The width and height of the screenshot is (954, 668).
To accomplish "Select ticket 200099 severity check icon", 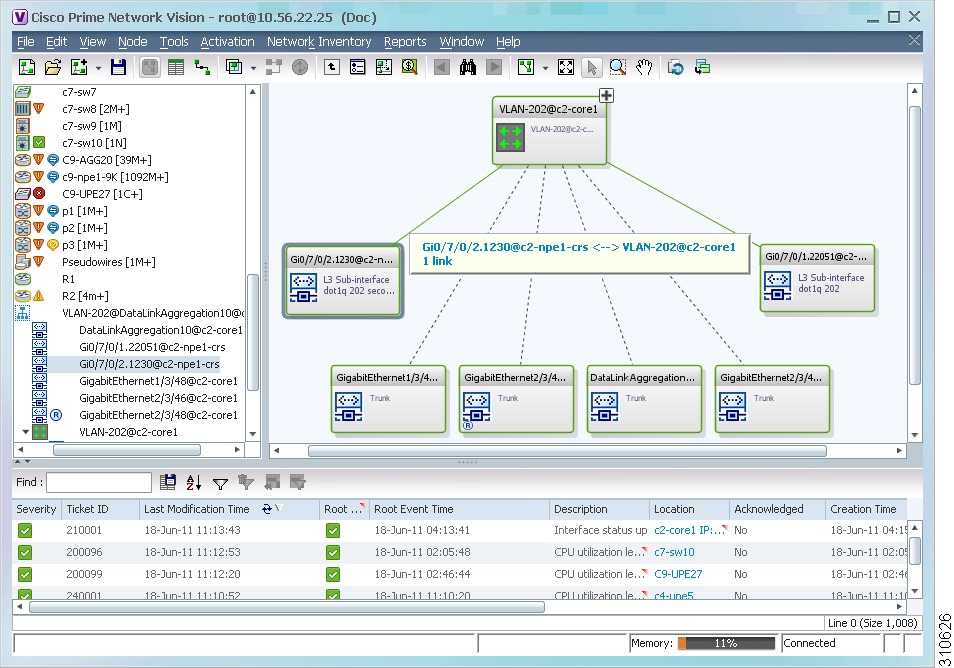I will [24, 574].
